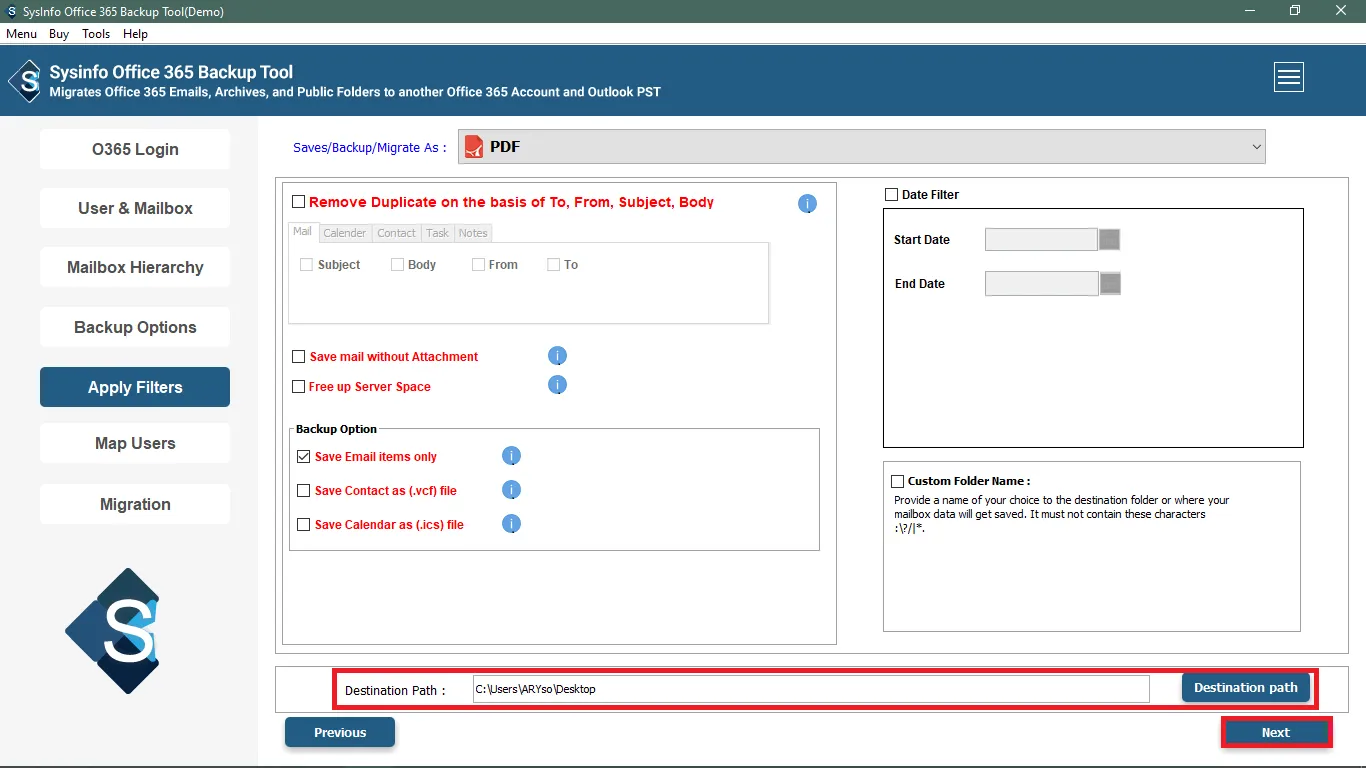
Task: Enable the Remove Duplicate checkbox
Action: click(299, 202)
